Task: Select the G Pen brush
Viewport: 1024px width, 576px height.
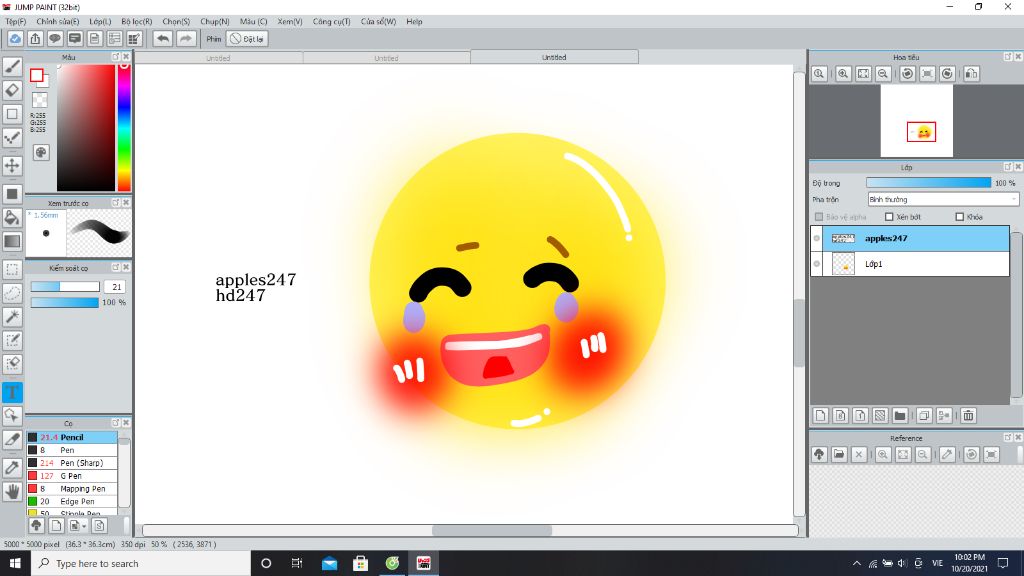Action: [x=72, y=475]
